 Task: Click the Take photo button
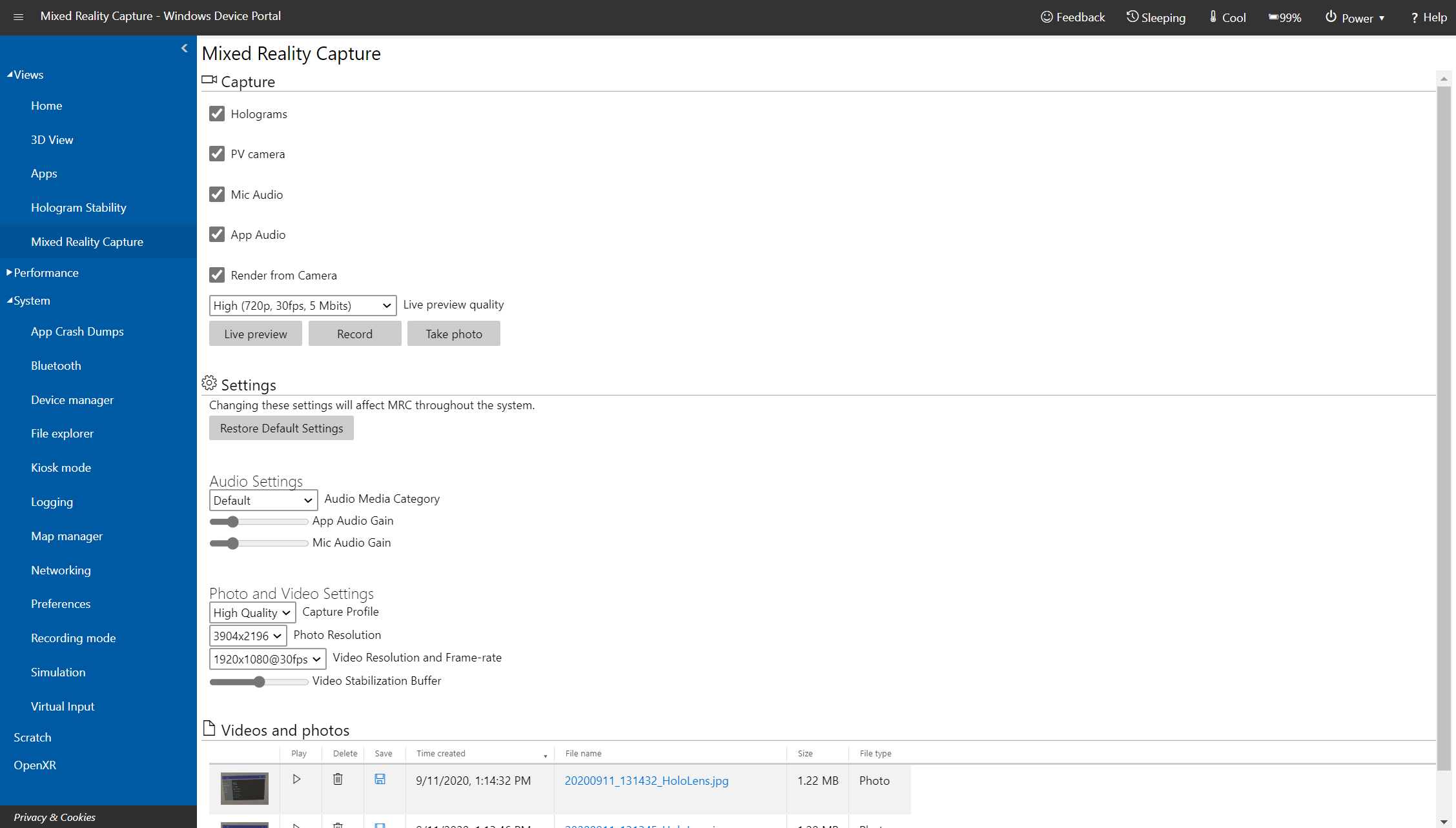(x=453, y=333)
